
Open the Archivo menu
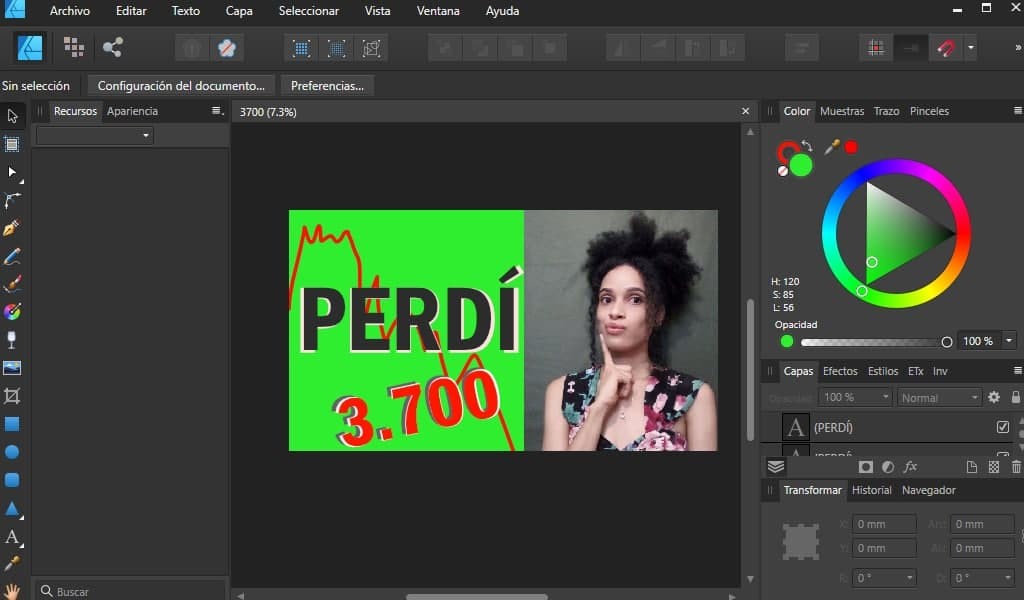point(70,11)
